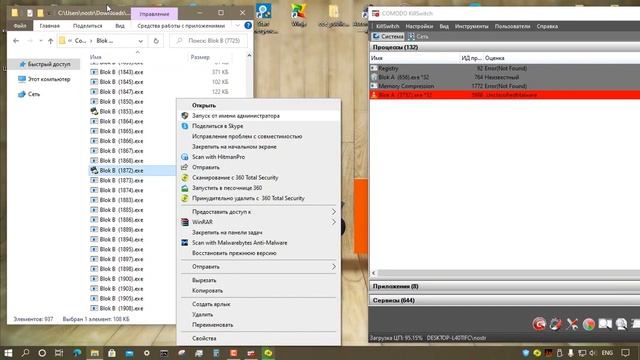Open Explorer Home ribbon tab

click(x=49, y=26)
